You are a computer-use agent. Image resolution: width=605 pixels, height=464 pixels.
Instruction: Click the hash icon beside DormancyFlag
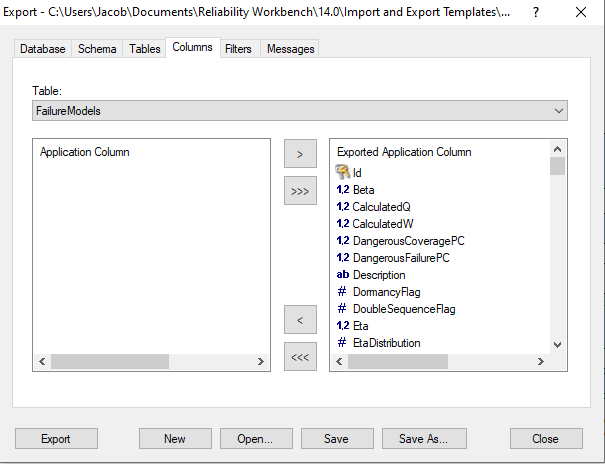(x=343, y=292)
